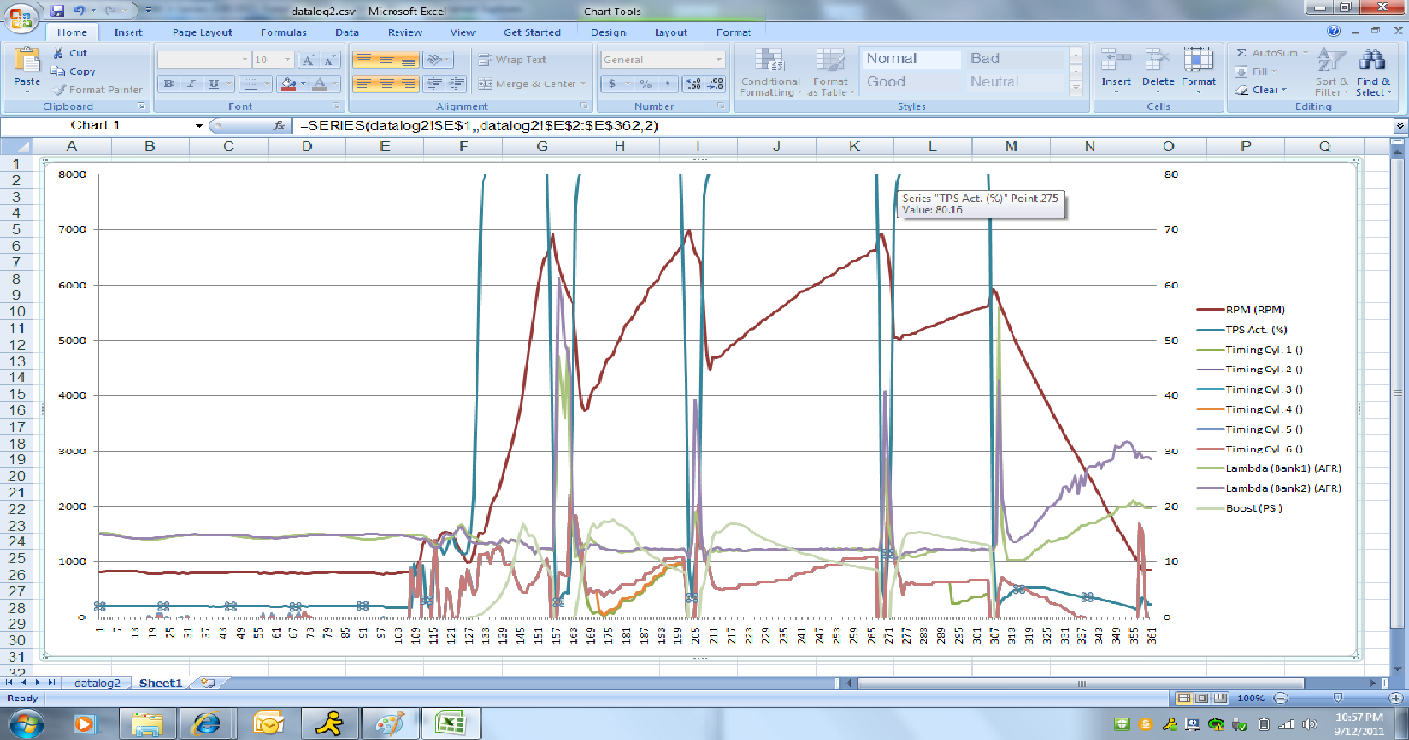Viewport: 1409px width, 740px height.
Task: Click the Insert Function fx button
Action: coord(279,126)
